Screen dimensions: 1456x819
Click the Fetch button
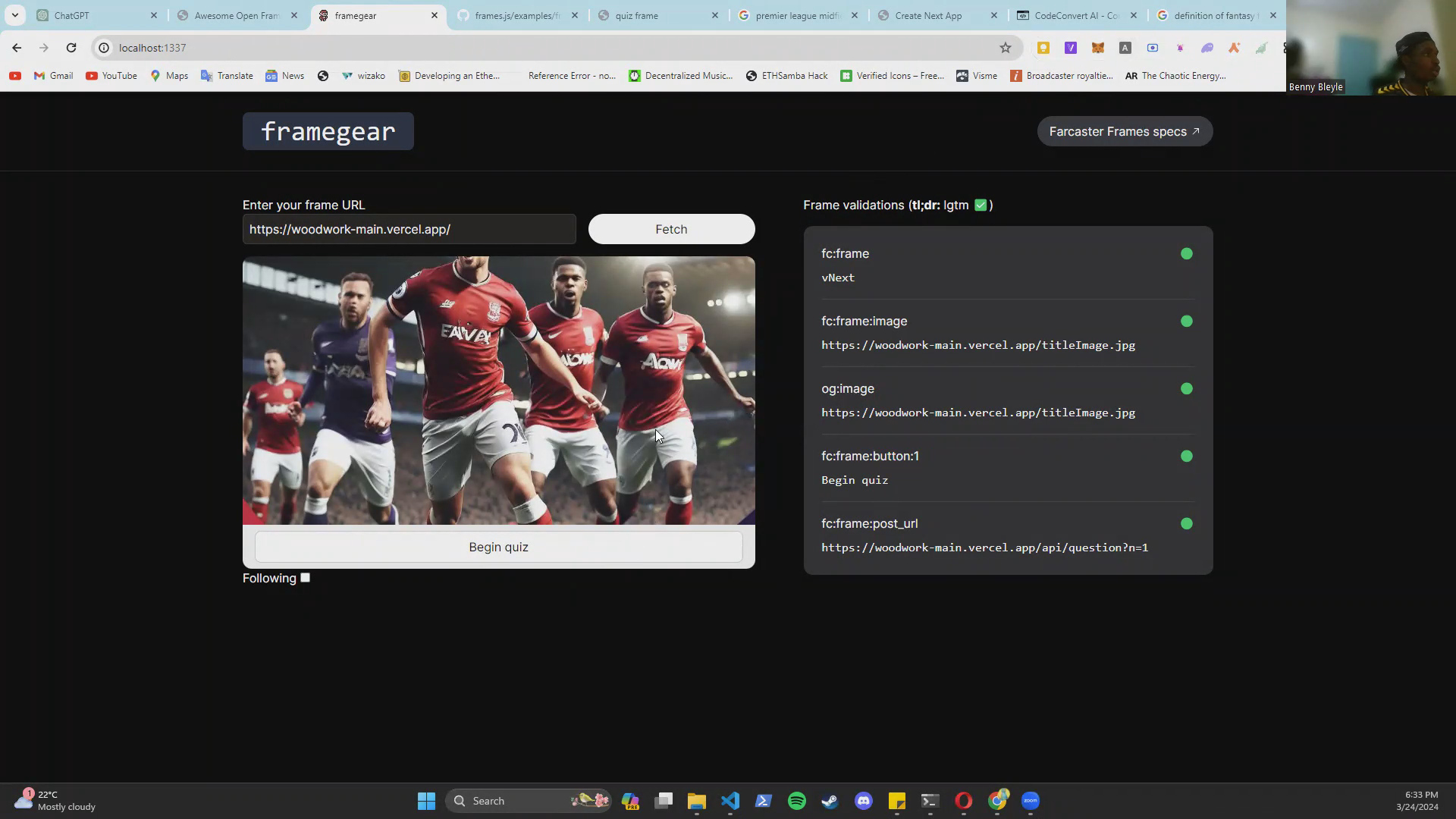[x=671, y=229]
